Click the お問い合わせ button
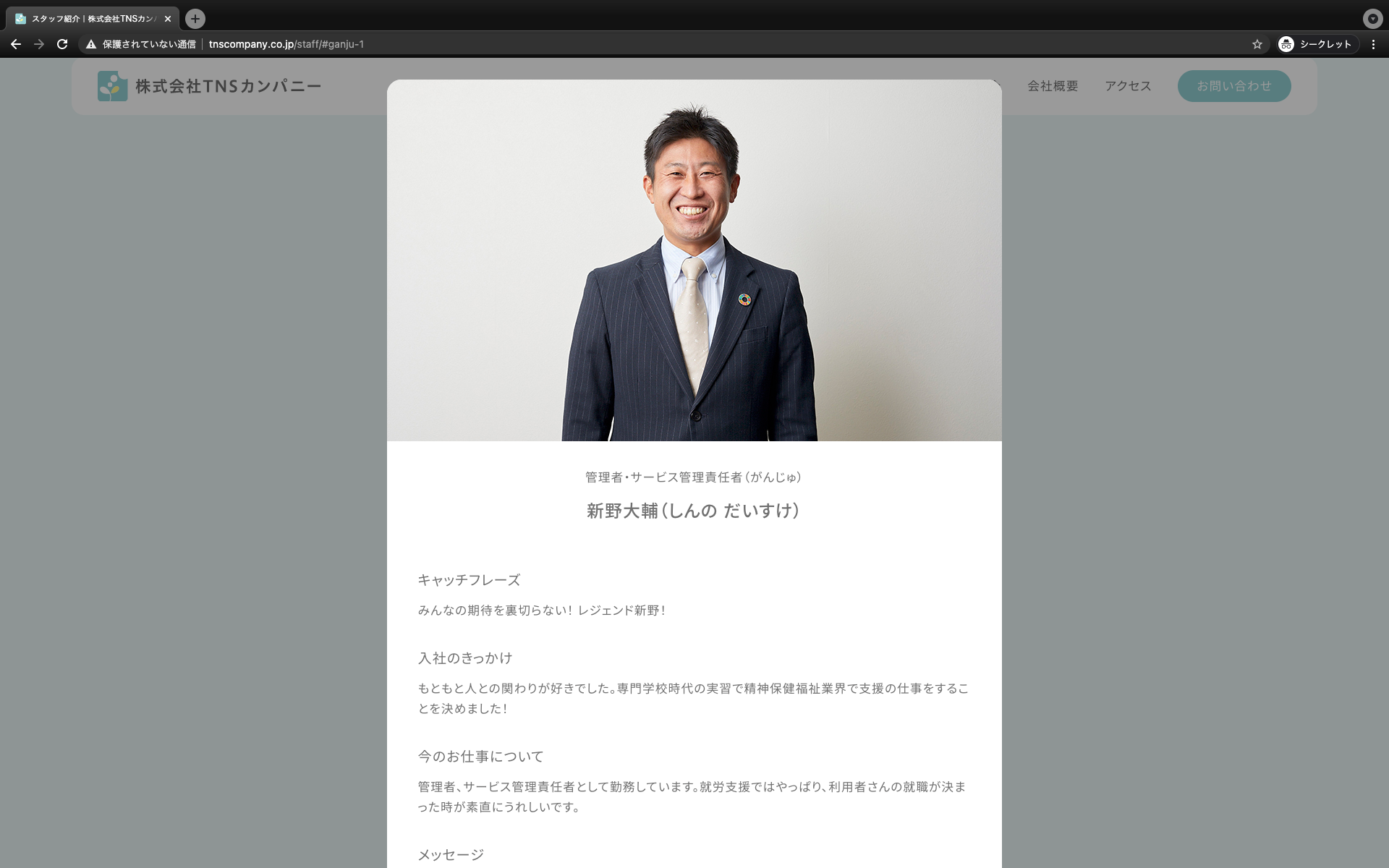The height and width of the screenshot is (868, 1389). pyautogui.click(x=1233, y=86)
